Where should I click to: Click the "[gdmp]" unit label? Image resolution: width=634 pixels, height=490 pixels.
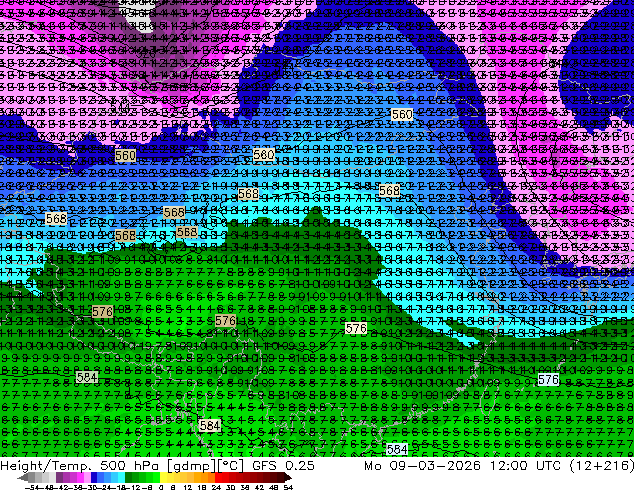192,466
